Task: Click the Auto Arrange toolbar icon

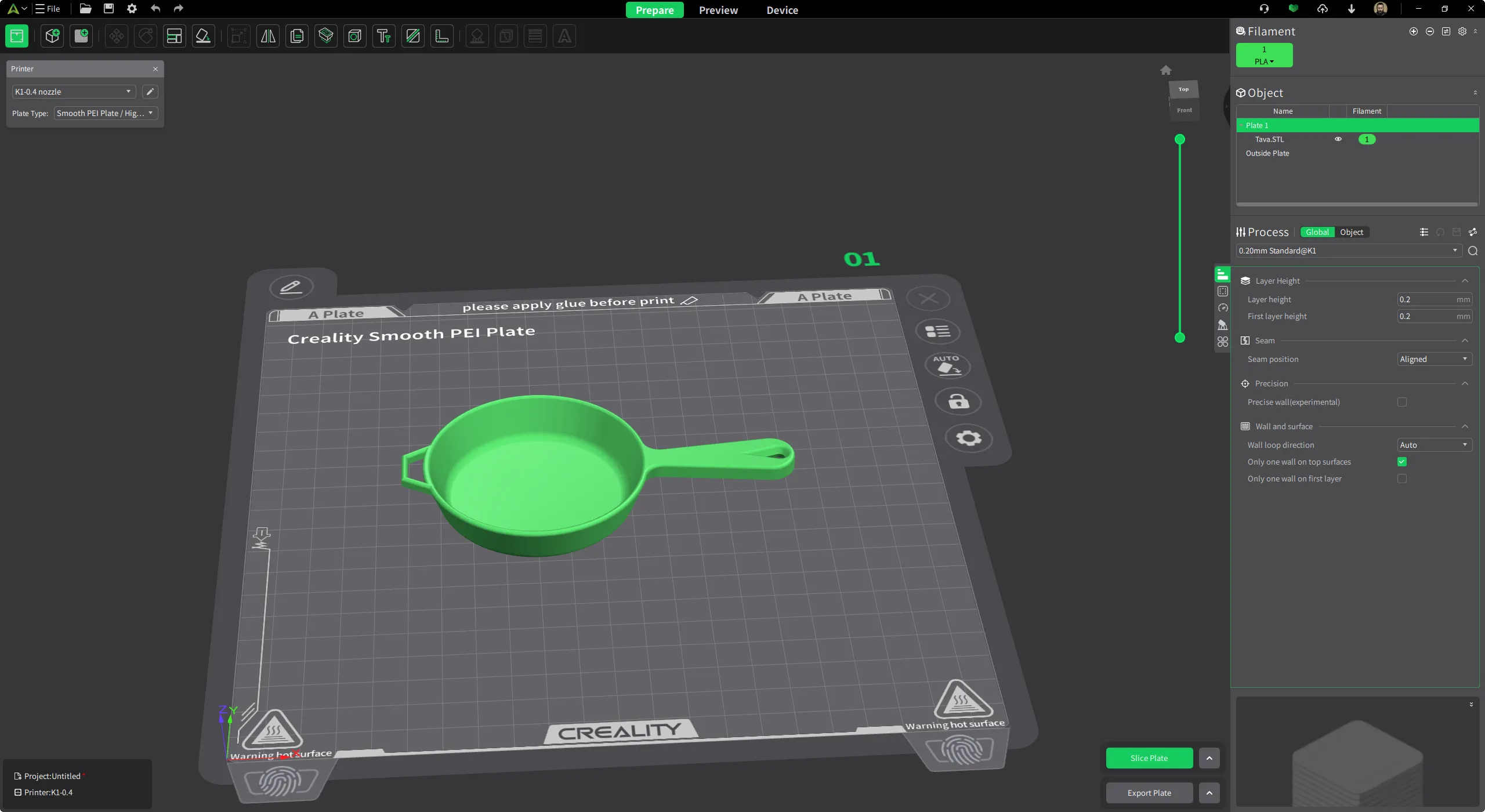Action: tap(174, 36)
